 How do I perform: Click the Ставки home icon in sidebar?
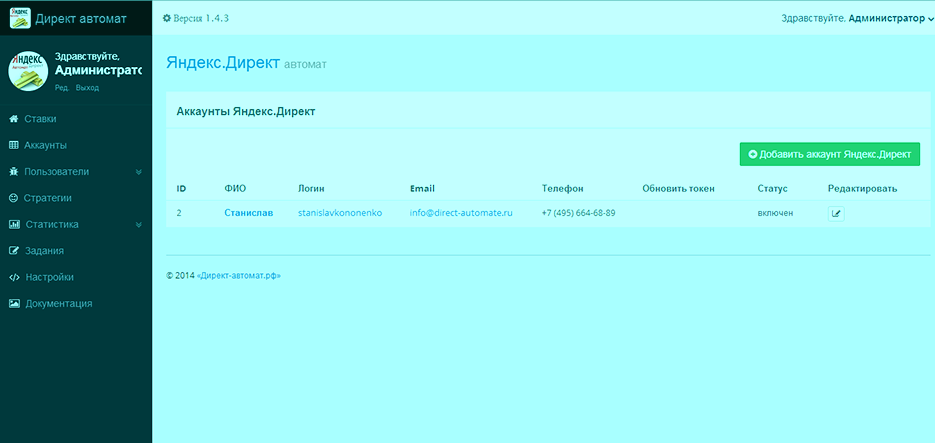click(14, 119)
